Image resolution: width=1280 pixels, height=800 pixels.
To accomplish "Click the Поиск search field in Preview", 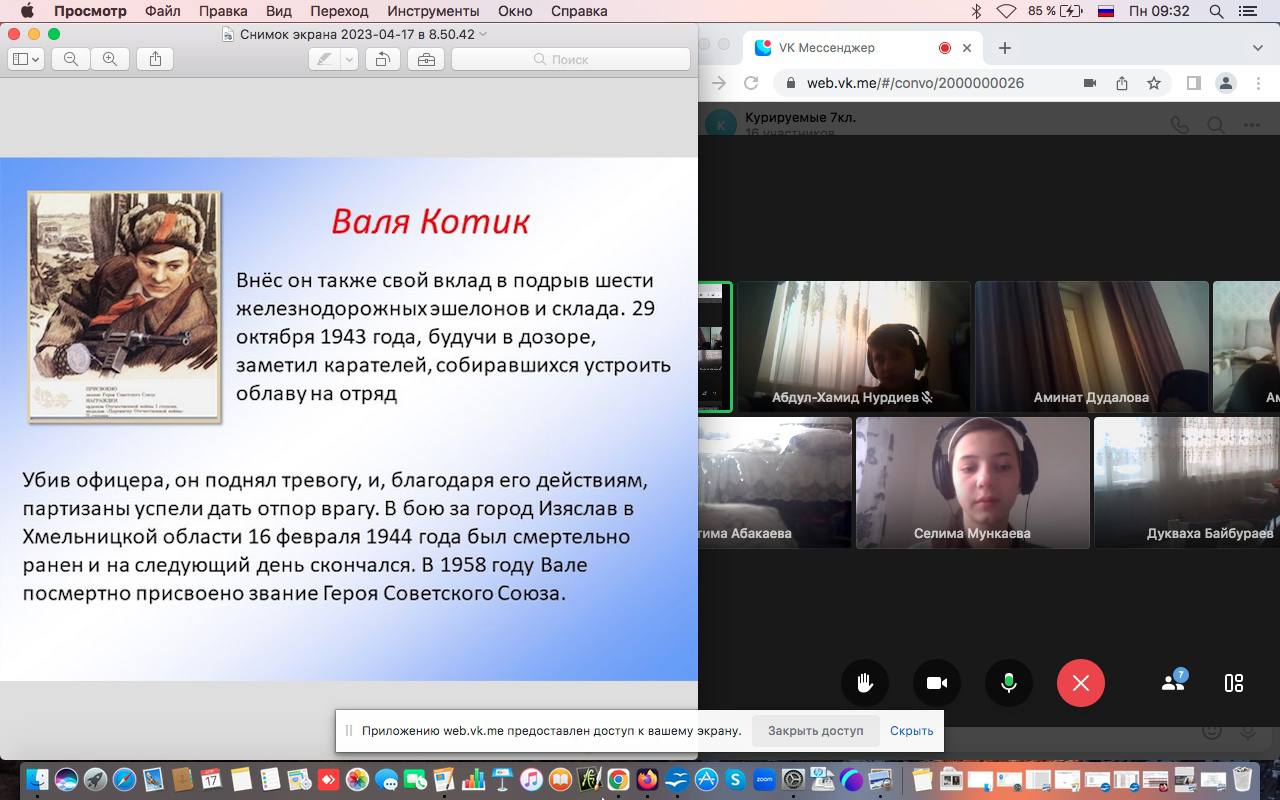I will tap(571, 59).
